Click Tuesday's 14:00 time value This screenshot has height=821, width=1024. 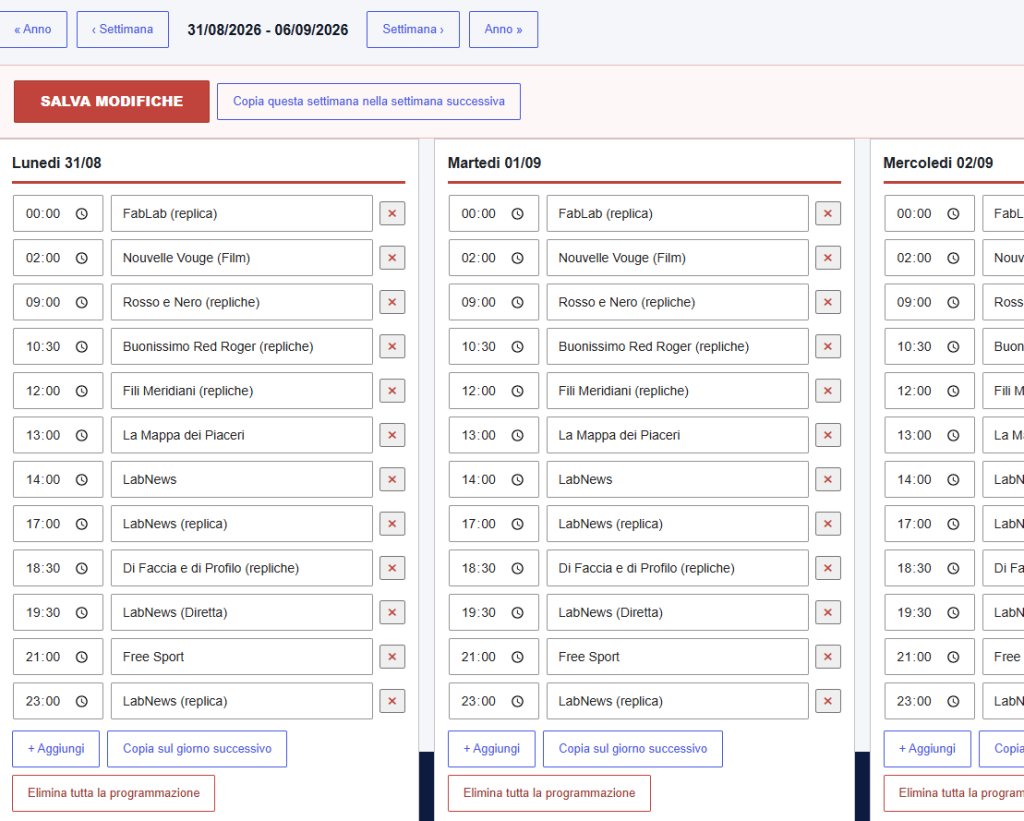click(x=479, y=479)
